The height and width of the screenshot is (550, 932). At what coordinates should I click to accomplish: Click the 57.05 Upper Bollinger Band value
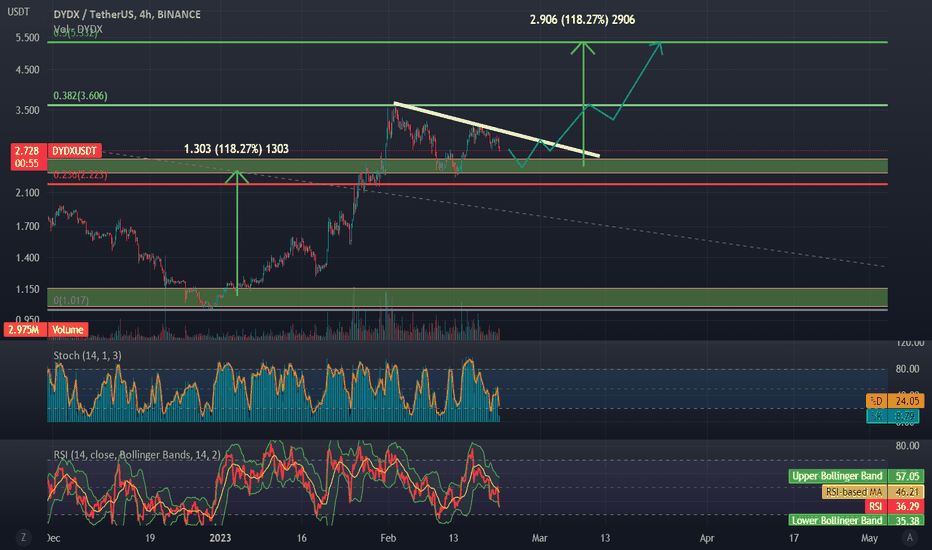tap(906, 476)
